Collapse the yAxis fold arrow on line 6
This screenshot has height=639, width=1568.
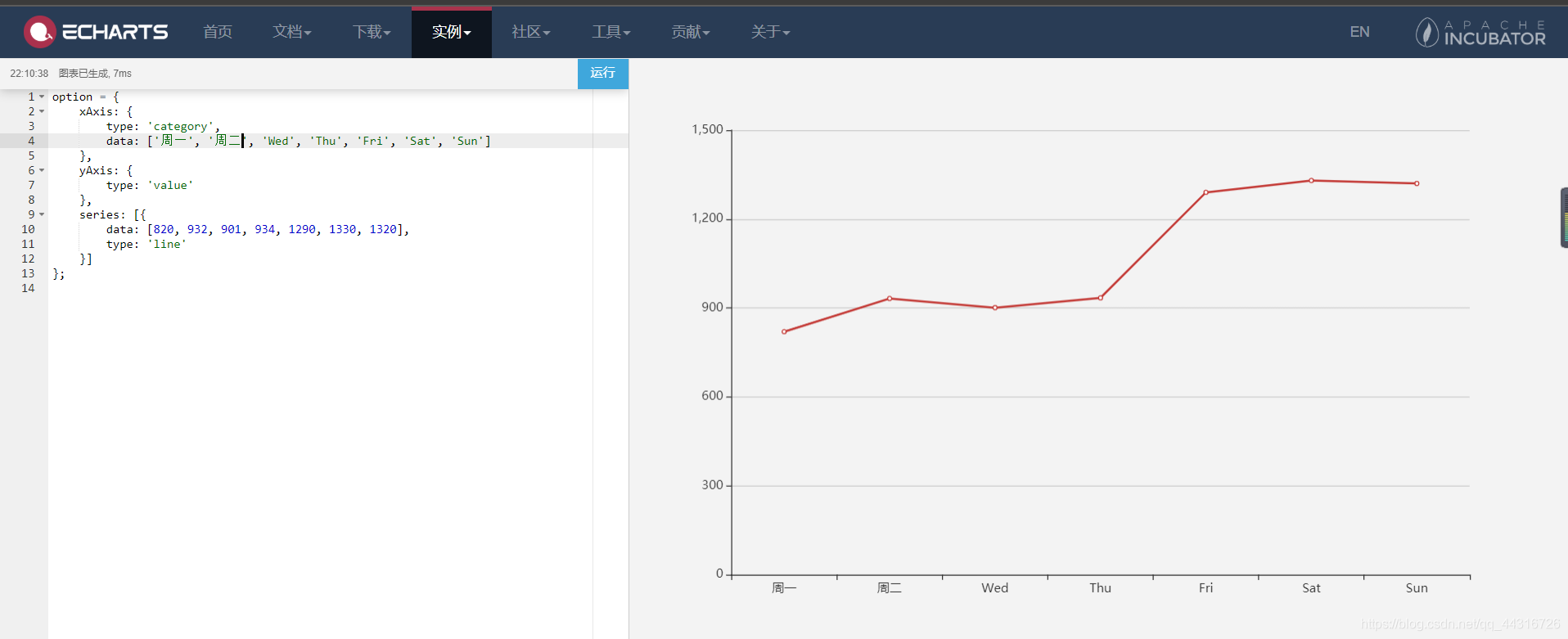click(x=42, y=170)
